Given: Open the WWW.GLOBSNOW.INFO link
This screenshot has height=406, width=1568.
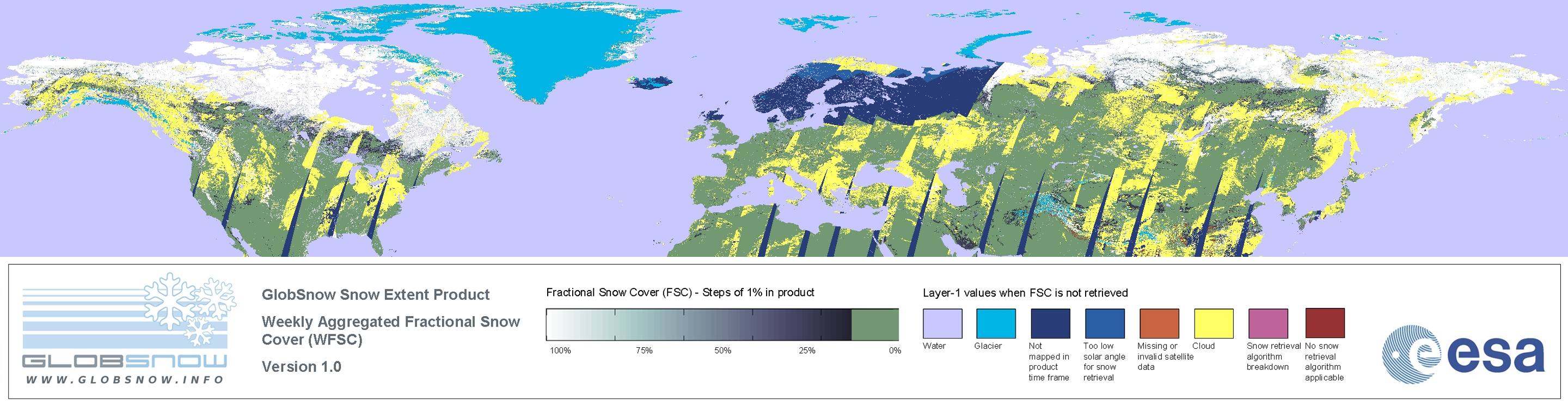Looking at the screenshot, I should click(125, 380).
